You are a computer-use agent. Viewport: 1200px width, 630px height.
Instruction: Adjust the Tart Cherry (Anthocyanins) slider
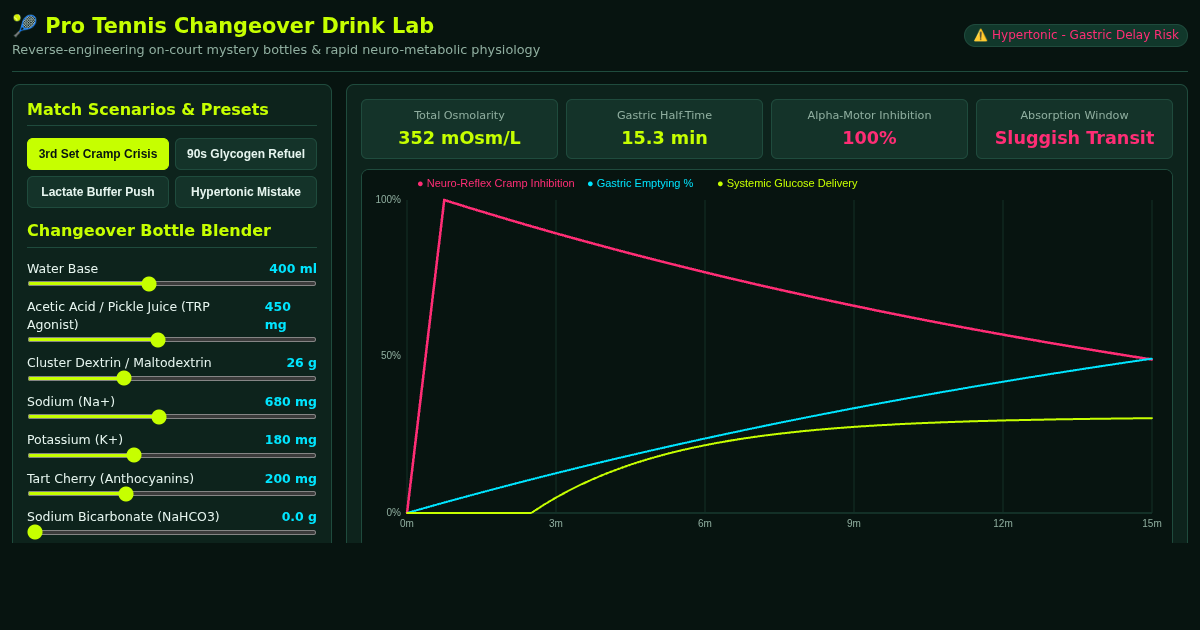click(x=172, y=494)
